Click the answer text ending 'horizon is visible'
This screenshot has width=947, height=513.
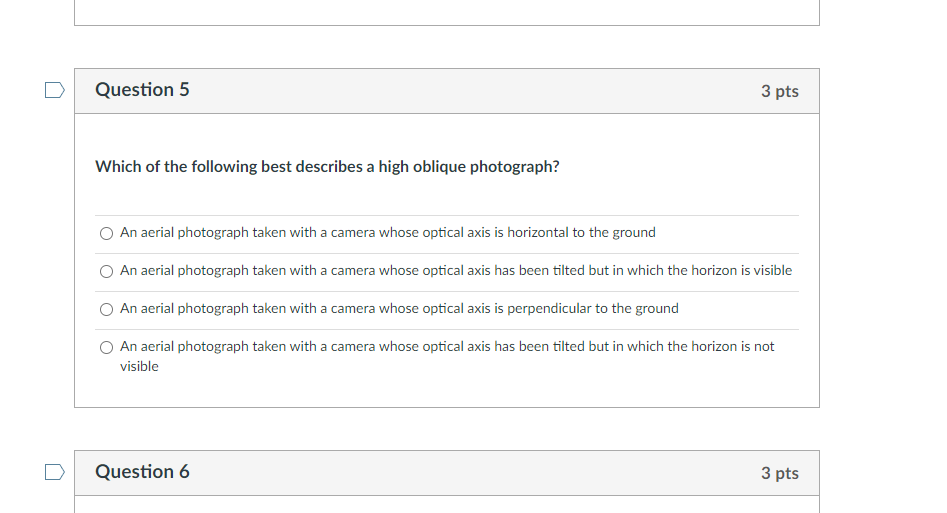[456, 271]
